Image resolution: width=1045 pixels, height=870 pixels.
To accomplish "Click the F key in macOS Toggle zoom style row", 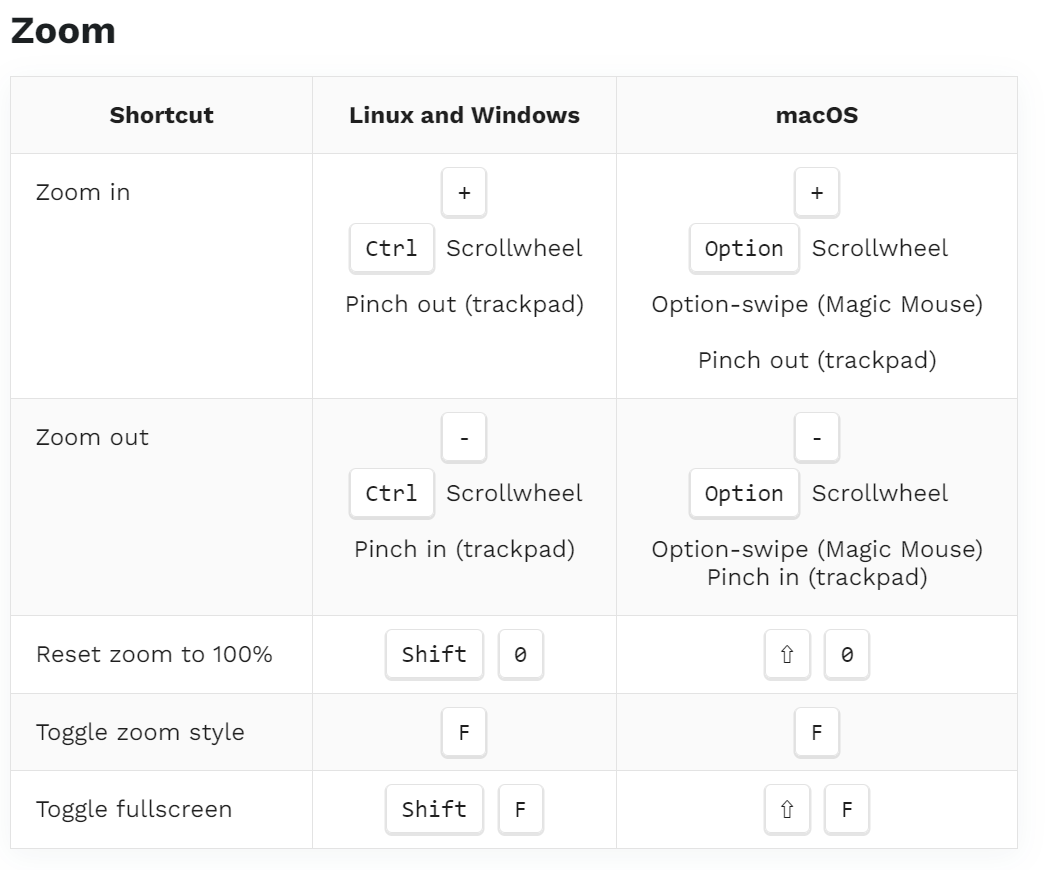I will (x=816, y=733).
